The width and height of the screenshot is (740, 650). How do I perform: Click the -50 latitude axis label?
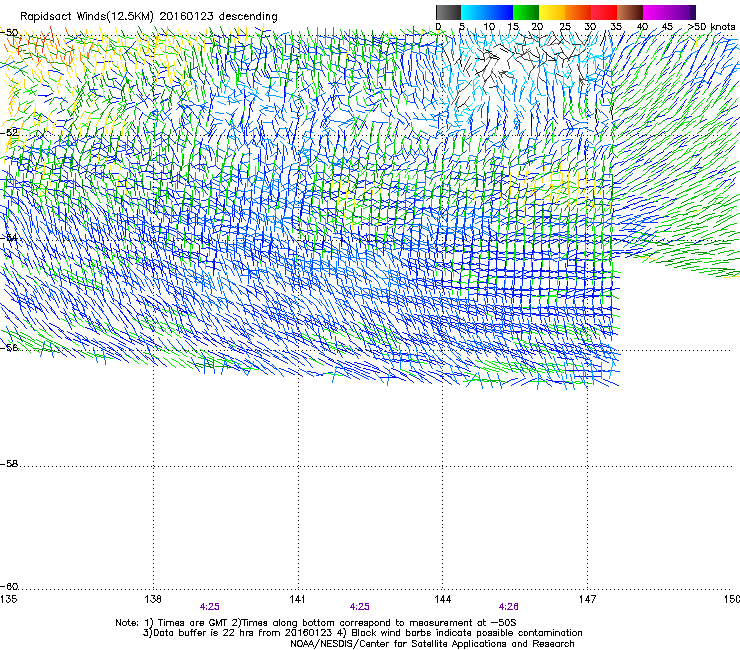coord(9,33)
